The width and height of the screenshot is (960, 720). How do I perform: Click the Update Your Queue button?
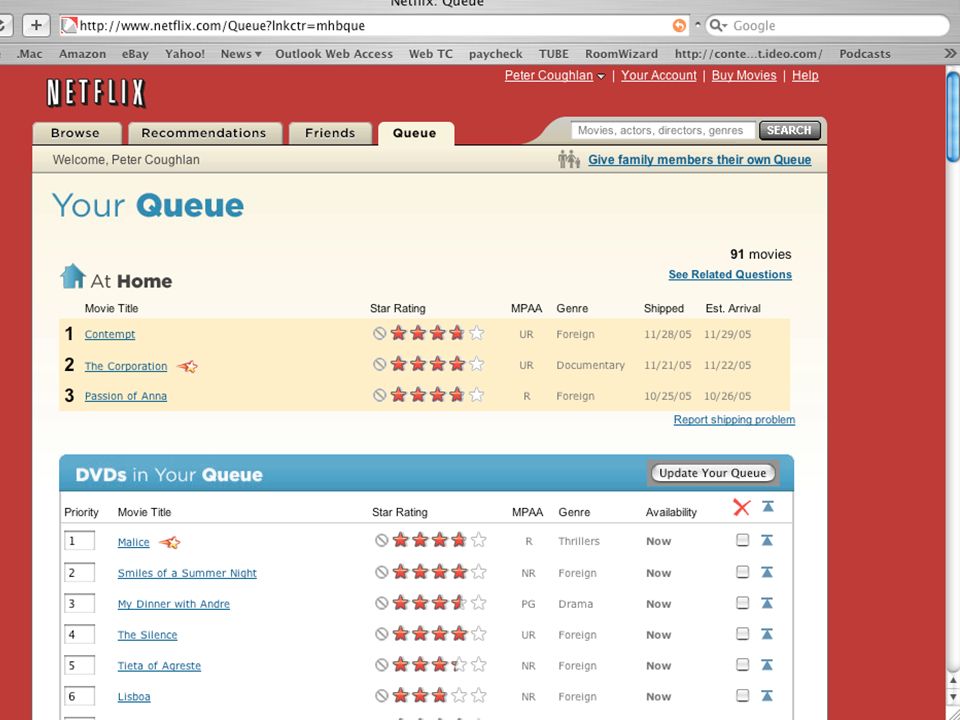point(713,473)
